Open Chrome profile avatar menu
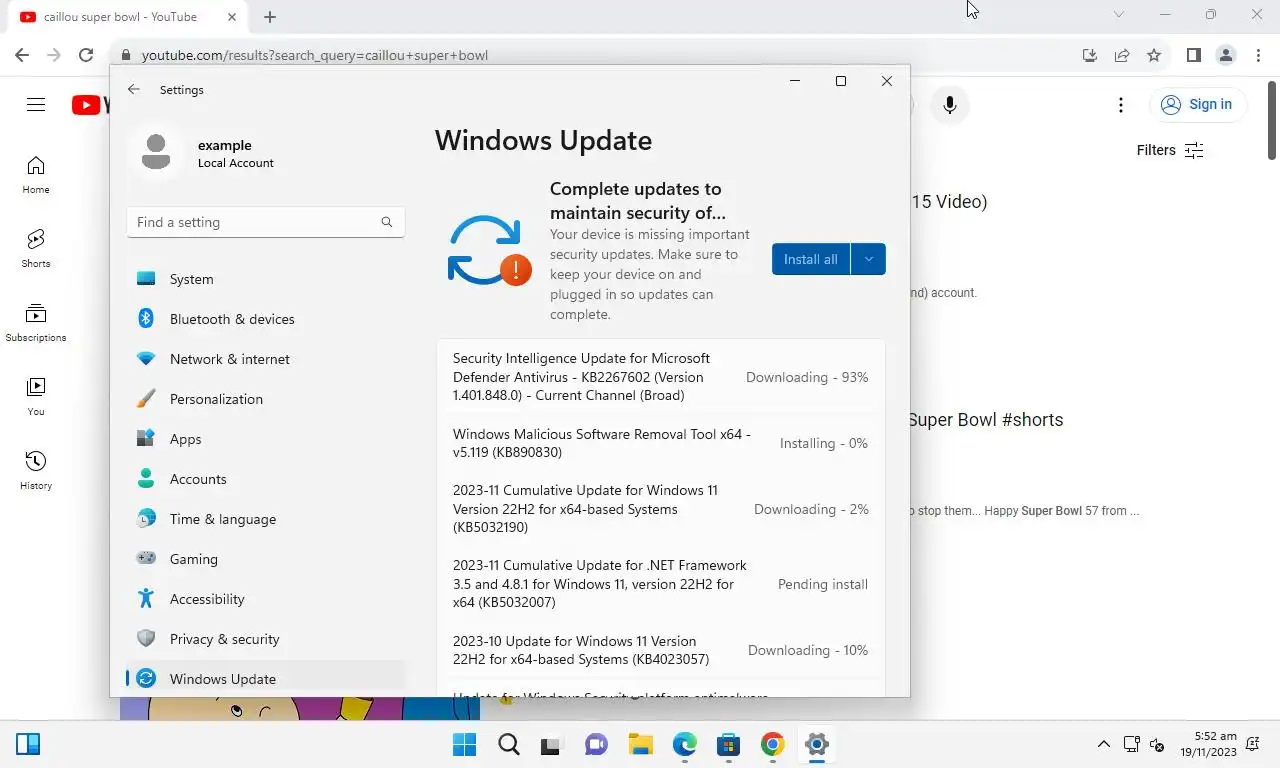The height and width of the screenshot is (768, 1280). [1226, 55]
